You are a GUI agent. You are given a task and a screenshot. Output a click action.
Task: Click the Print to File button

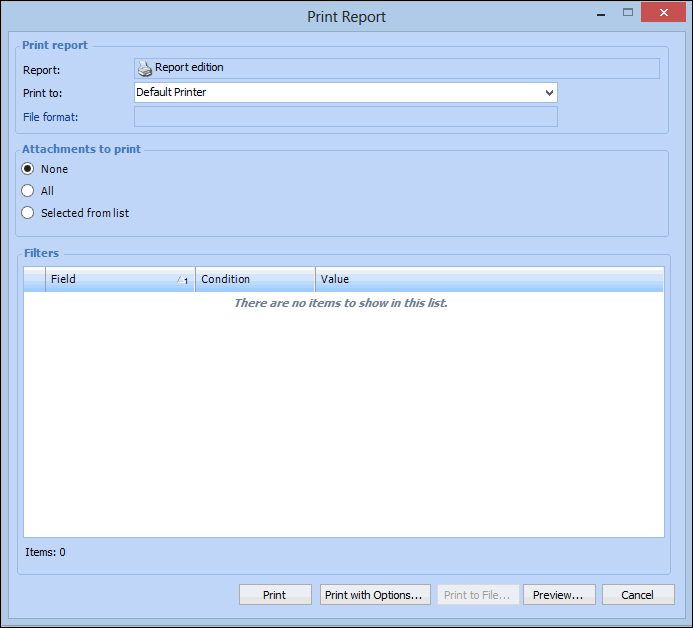(477, 595)
